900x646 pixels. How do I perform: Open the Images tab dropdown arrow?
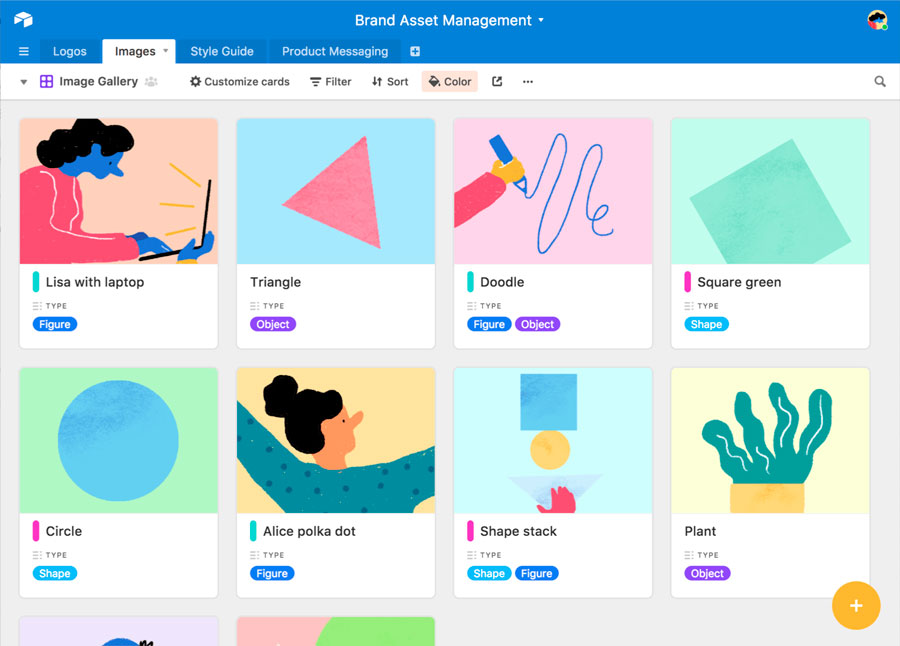point(166,51)
